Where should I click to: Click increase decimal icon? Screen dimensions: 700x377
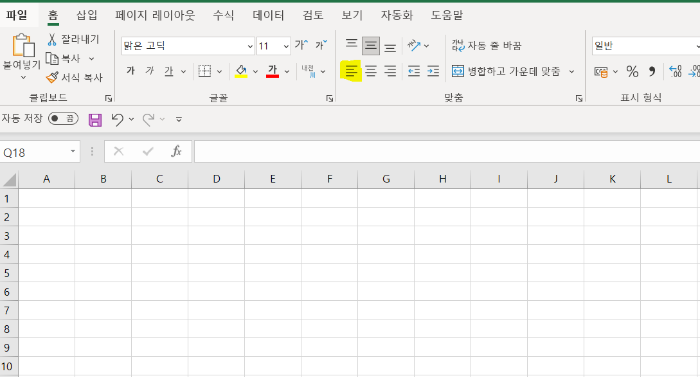675,71
